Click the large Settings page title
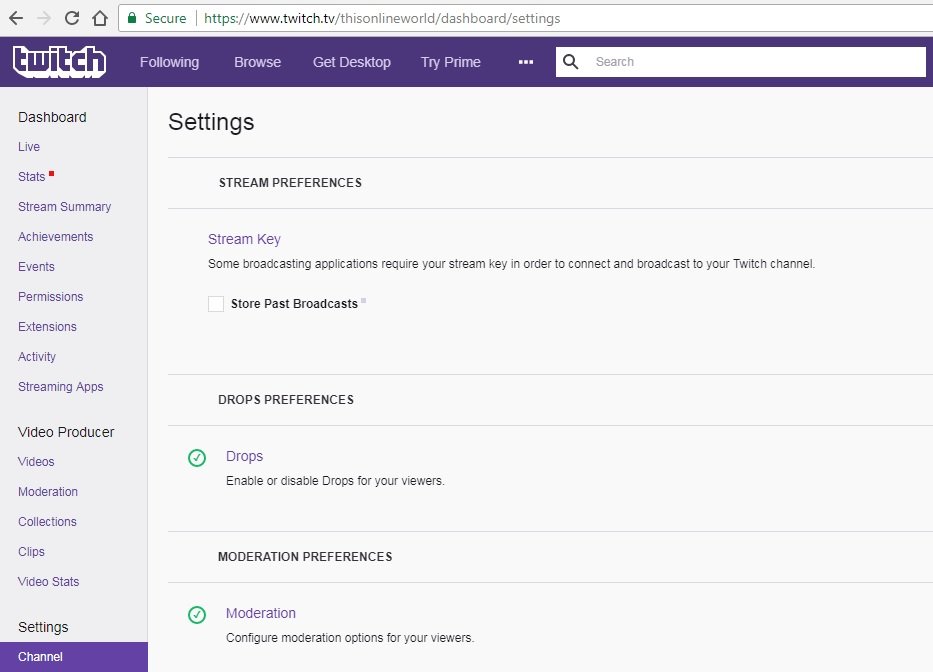The width and height of the screenshot is (933, 672). pos(211,122)
